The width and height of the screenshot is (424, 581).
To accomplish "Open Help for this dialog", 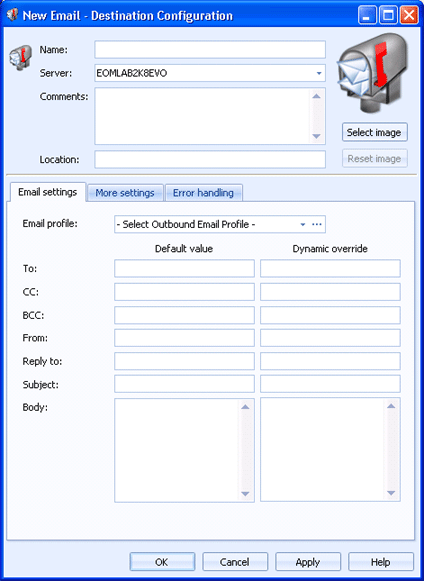I will [381, 562].
